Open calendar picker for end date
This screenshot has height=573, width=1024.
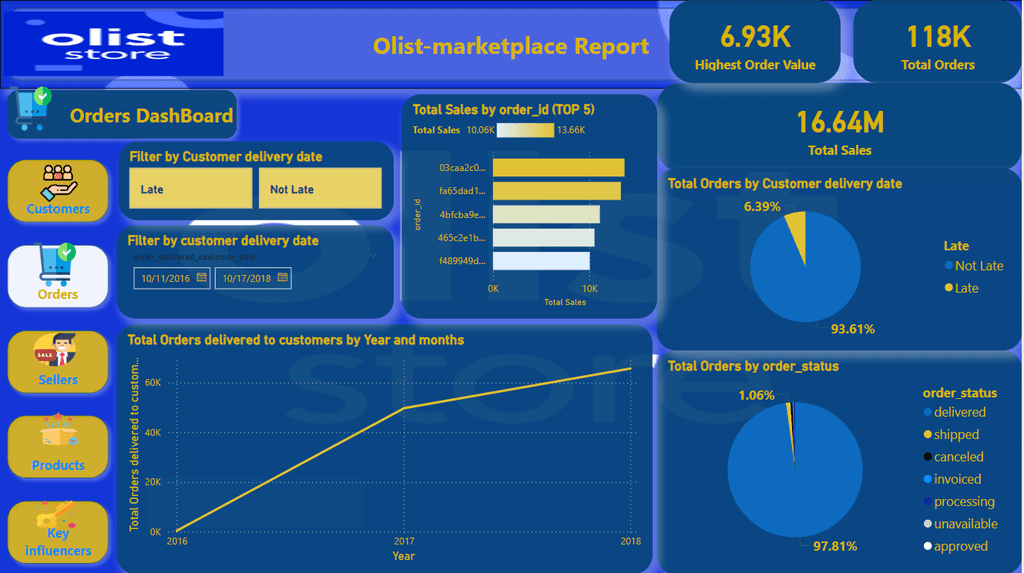coord(283,278)
